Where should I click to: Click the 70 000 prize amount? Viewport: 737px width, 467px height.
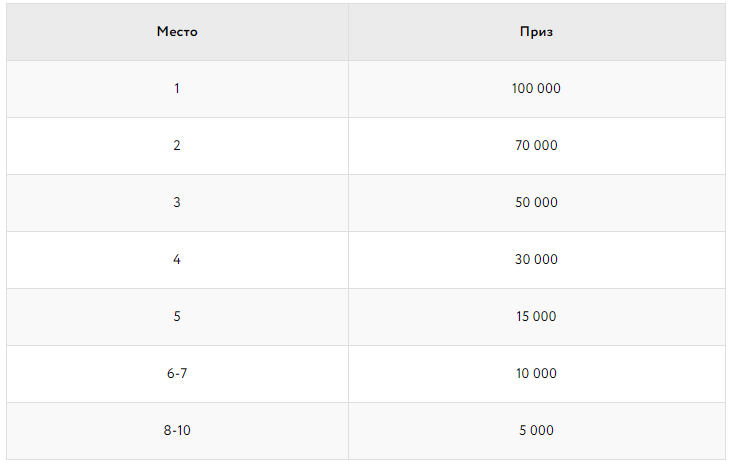pyautogui.click(x=536, y=146)
